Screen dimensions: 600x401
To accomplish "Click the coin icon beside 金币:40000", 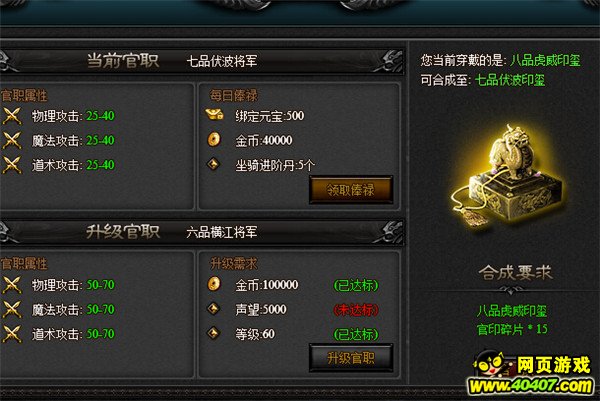I will [x=214, y=139].
